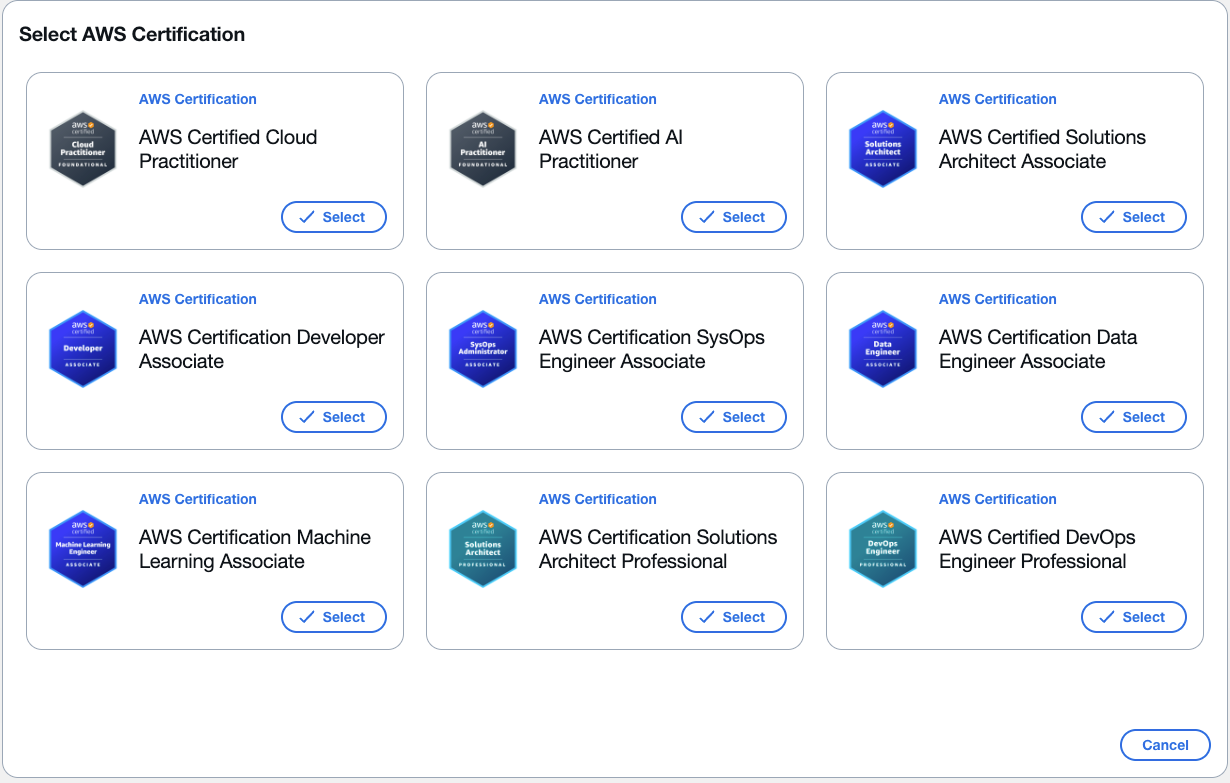
Task: Click the SysOps Administrator badge icon
Action: 483,349
